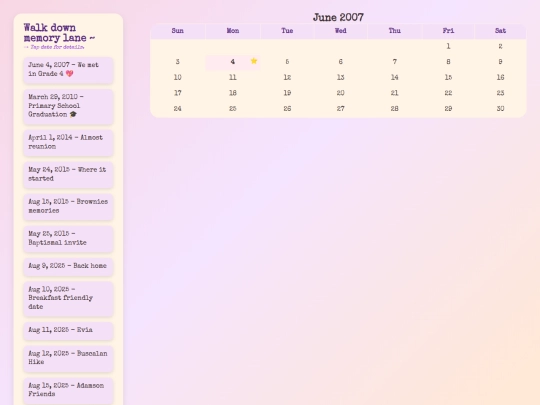Click calendar date 7
Viewport: 540px width, 405px height.
click(395, 62)
